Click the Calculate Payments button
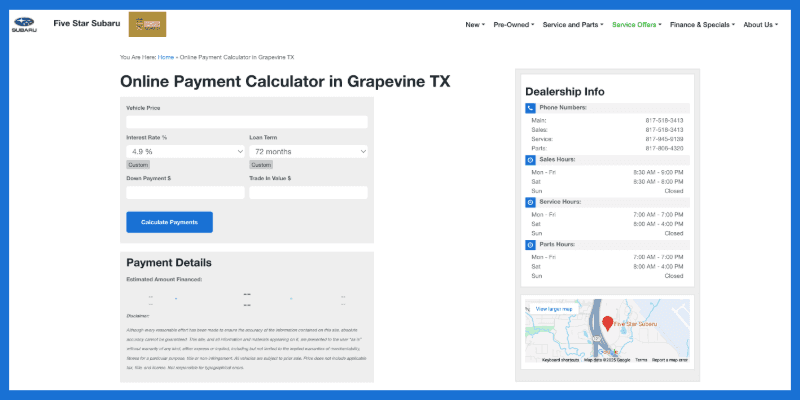This screenshot has height=400, width=800. click(x=169, y=222)
